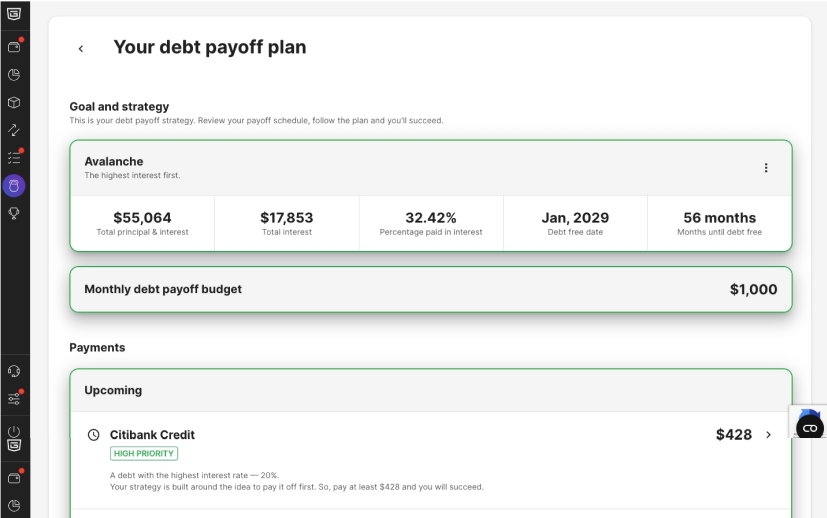Open the trophy goals icon in sidebar
827x518 pixels.
point(14,213)
